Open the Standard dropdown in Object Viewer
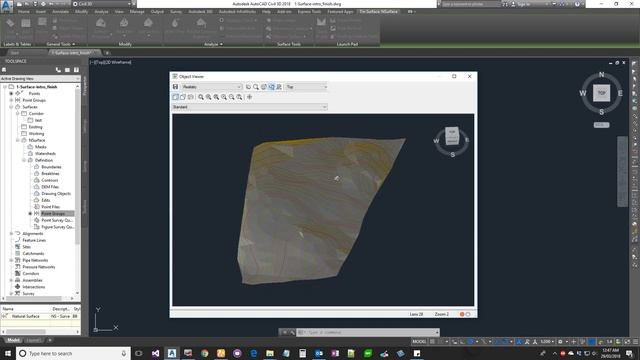The height and width of the screenshot is (360, 640). (250, 107)
